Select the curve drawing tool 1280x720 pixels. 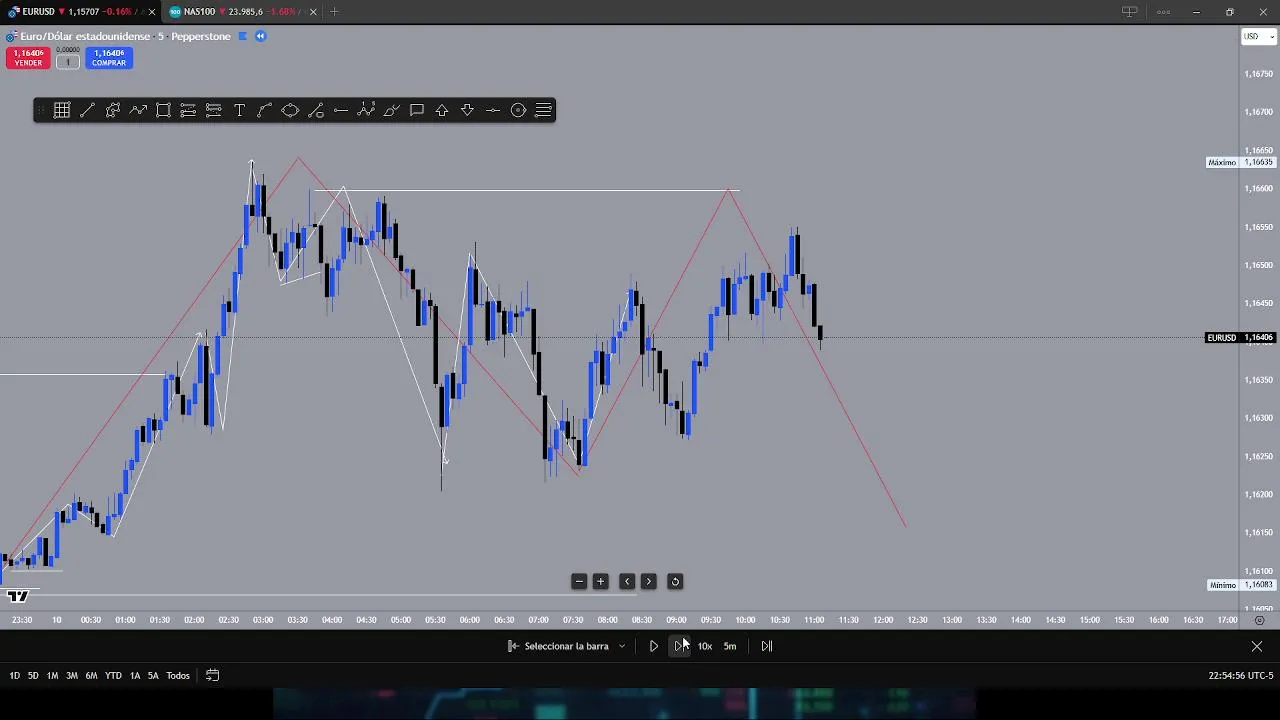click(264, 110)
